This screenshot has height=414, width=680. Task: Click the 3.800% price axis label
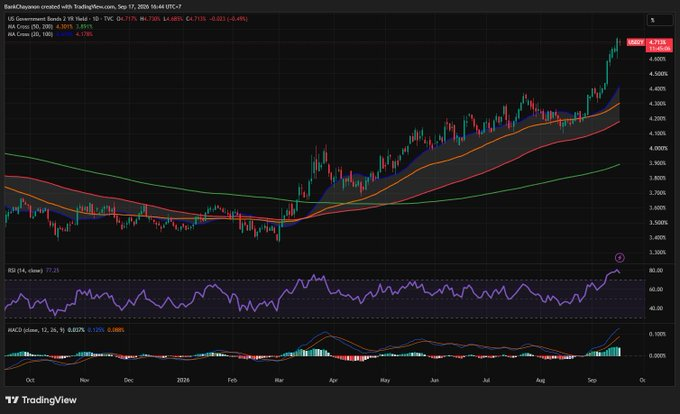point(658,178)
